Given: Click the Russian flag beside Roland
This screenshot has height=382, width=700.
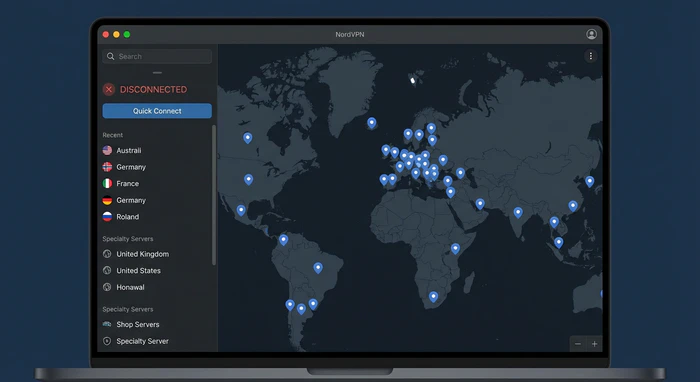Looking at the screenshot, I should tap(107, 216).
